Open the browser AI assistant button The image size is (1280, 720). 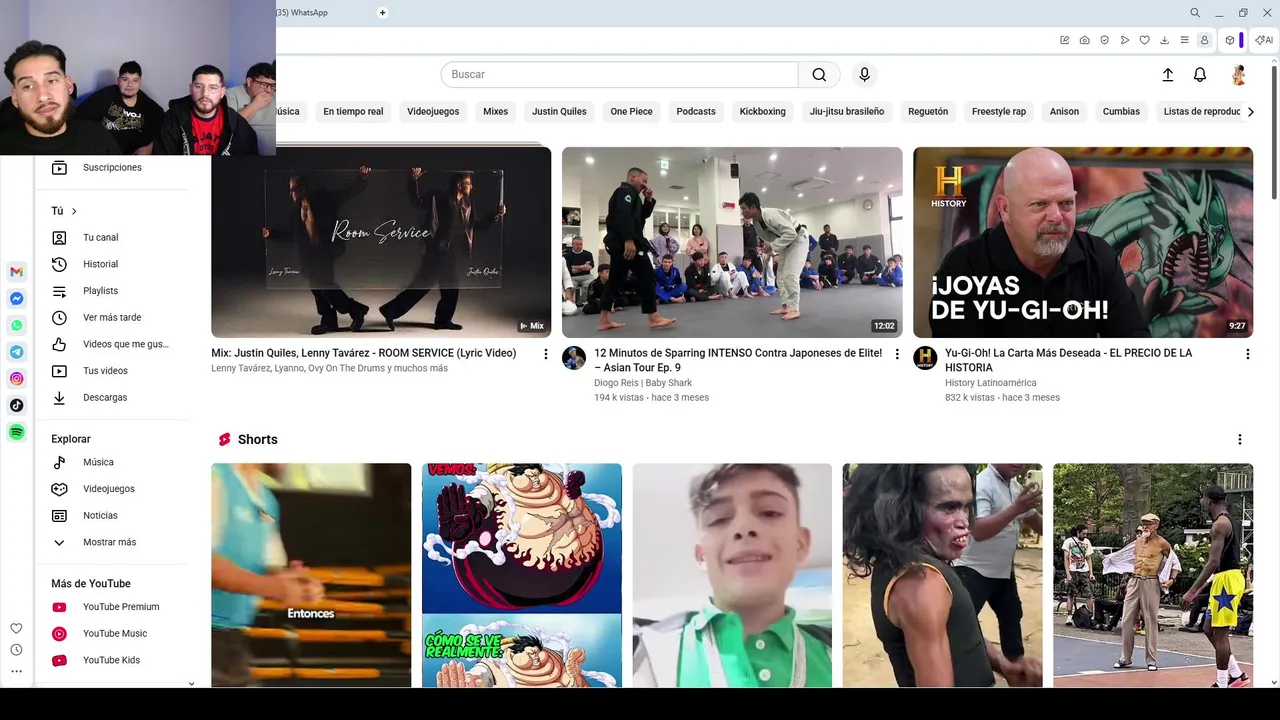pos(1264,40)
